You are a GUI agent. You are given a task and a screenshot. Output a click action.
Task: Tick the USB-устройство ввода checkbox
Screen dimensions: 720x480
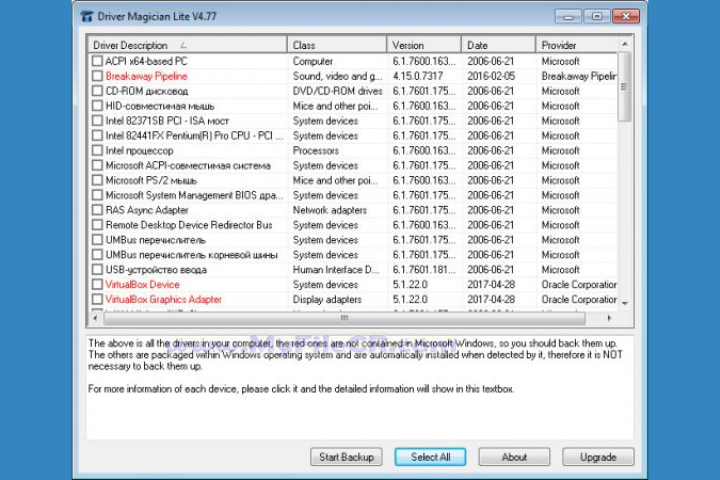pyautogui.click(x=97, y=270)
